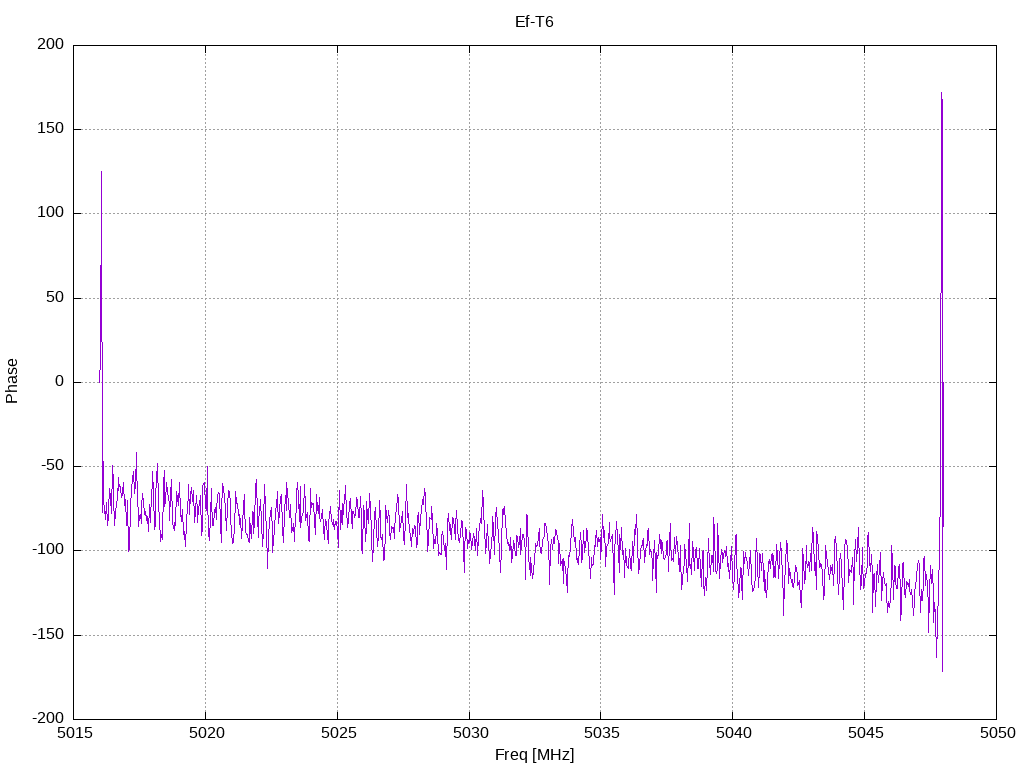
Task: Click the 5030 x-axis tick label
Action: coord(469,733)
